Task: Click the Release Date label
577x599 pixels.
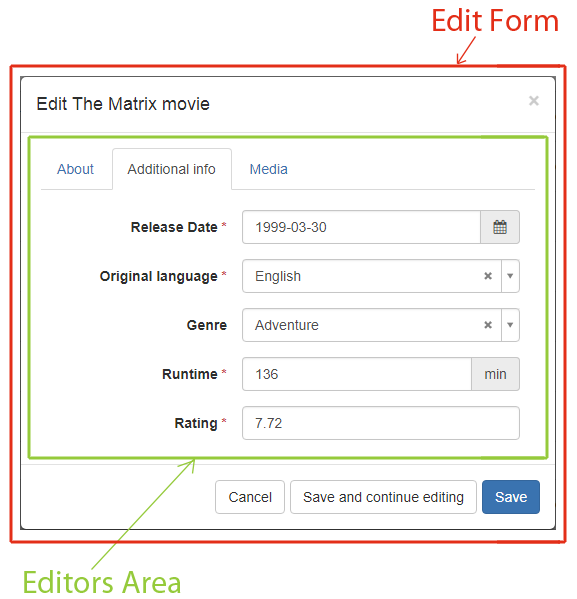Action: pyautogui.click(x=174, y=227)
